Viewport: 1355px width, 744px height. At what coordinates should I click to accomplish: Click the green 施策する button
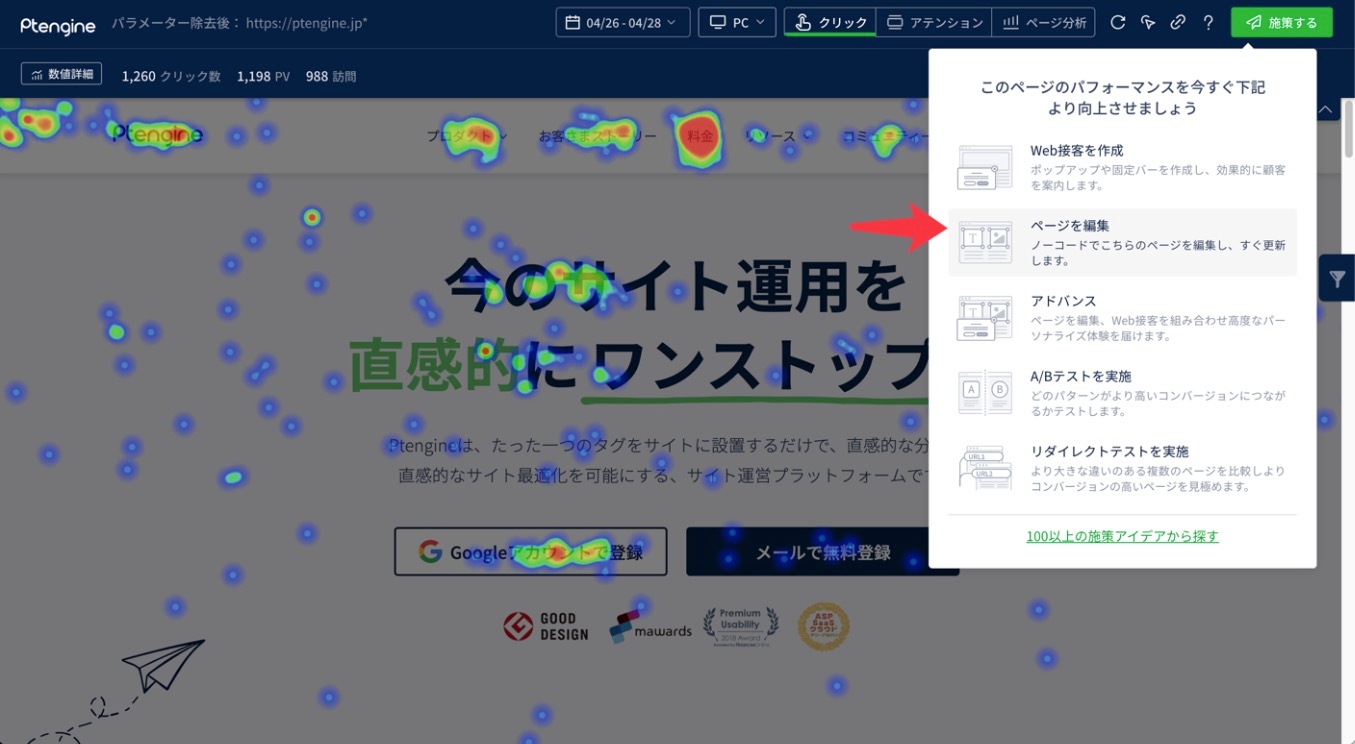1281,22
